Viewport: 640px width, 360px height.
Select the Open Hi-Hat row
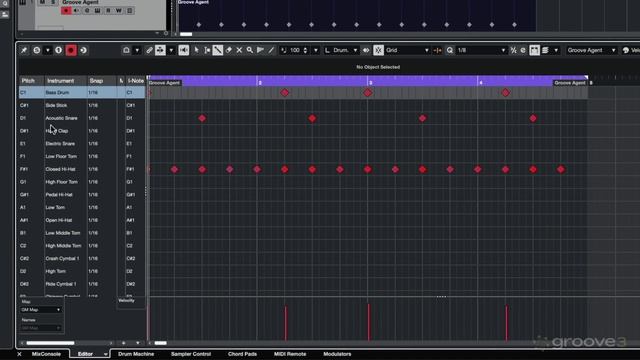82,220
